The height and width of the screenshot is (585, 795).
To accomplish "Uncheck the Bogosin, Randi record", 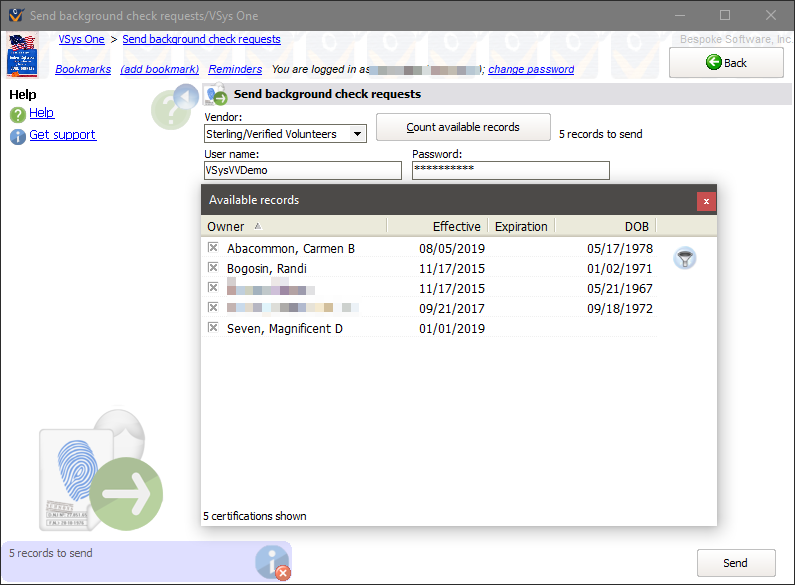I will pyautogui.click(x=212, y=268).
